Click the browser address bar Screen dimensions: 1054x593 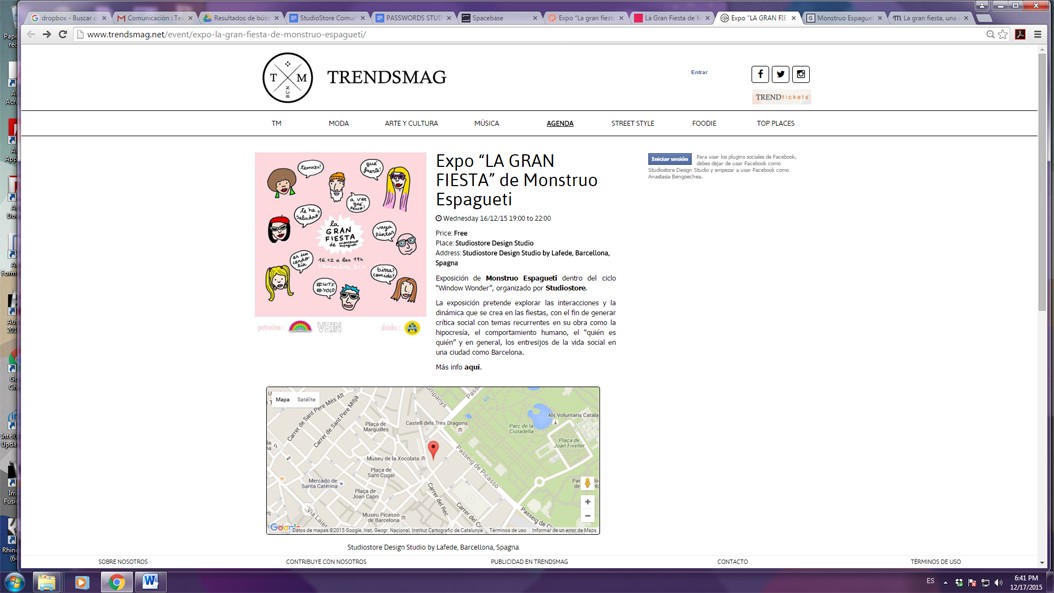point(500,34)
